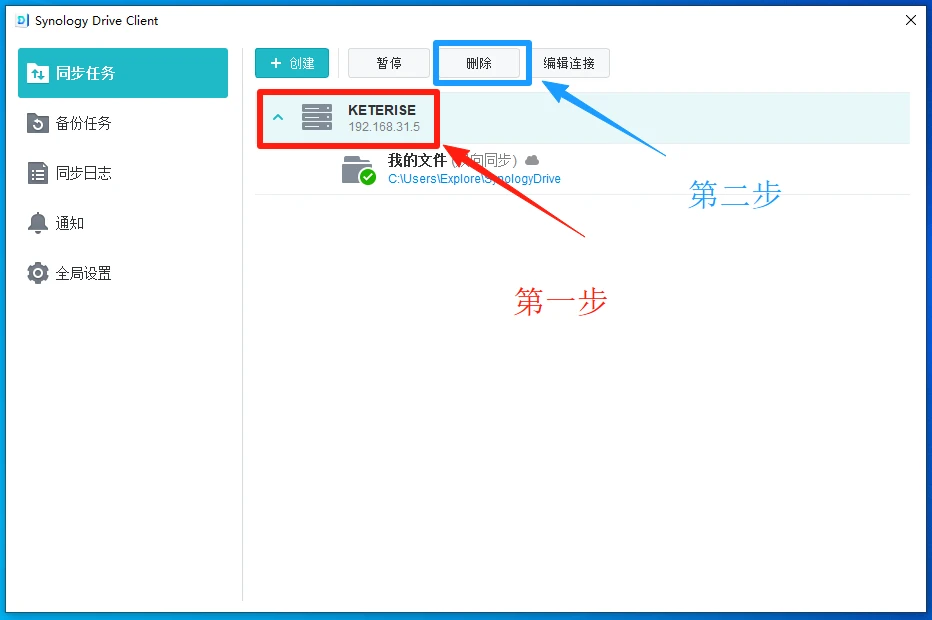Open the 同步任务 sync tasks section
The width and height of the screenshot is (932, 620).
tap(123, 73)
